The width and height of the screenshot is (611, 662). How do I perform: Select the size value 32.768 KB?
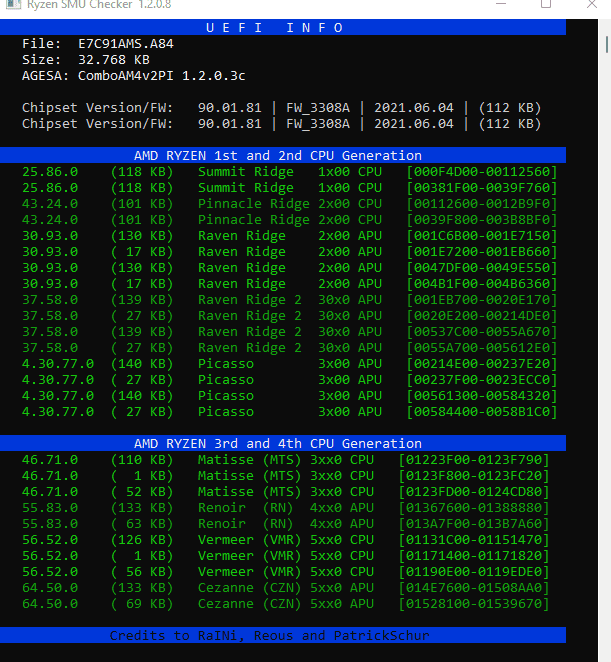coord(114,60)
